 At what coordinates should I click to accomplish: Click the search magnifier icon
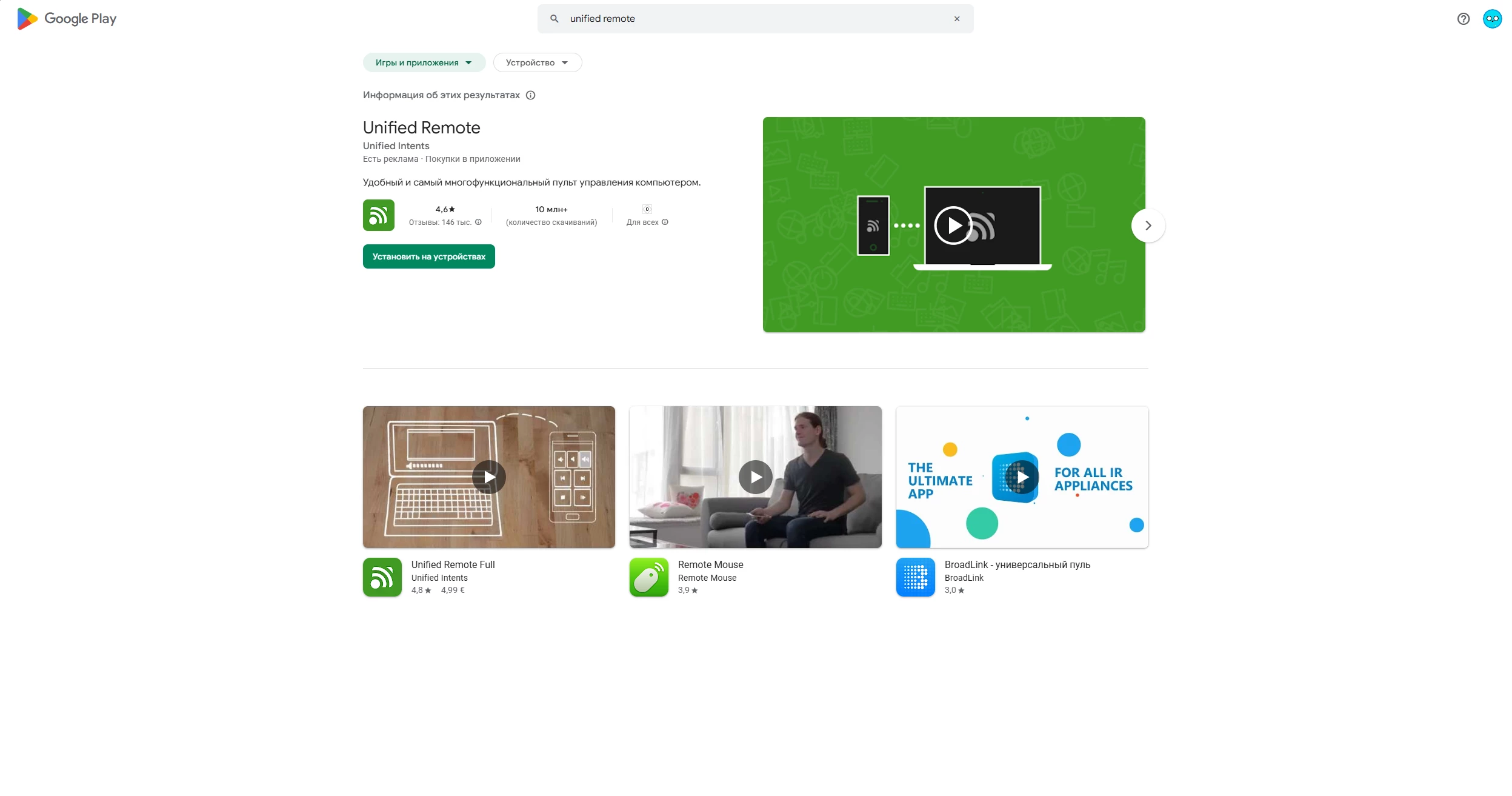tap(554, 19)
